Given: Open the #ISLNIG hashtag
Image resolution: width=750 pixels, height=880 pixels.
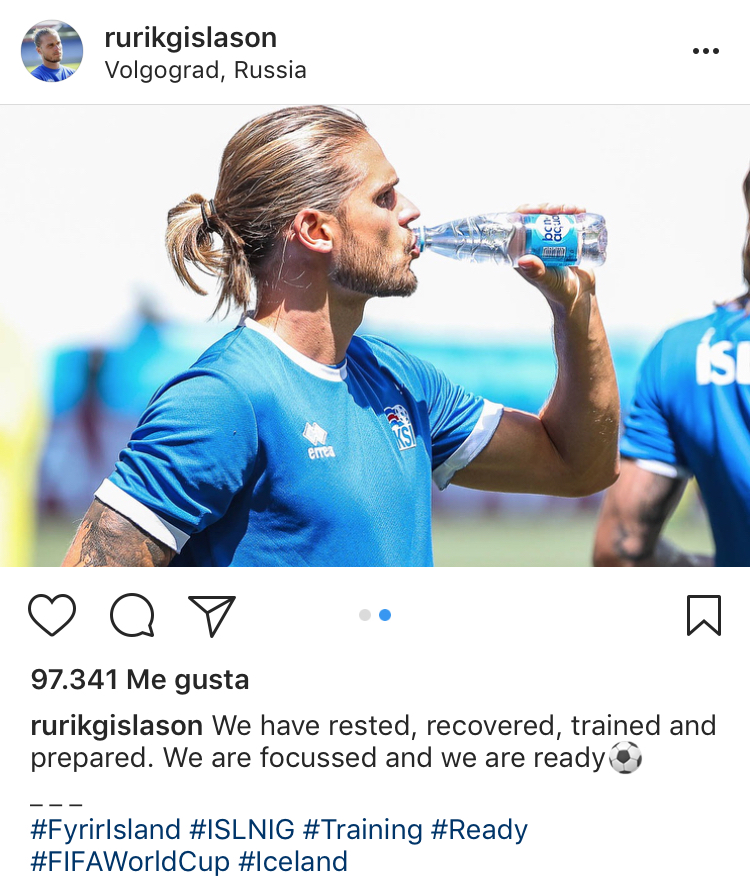Looking at the screenshot, I should [x=242, y=829].
